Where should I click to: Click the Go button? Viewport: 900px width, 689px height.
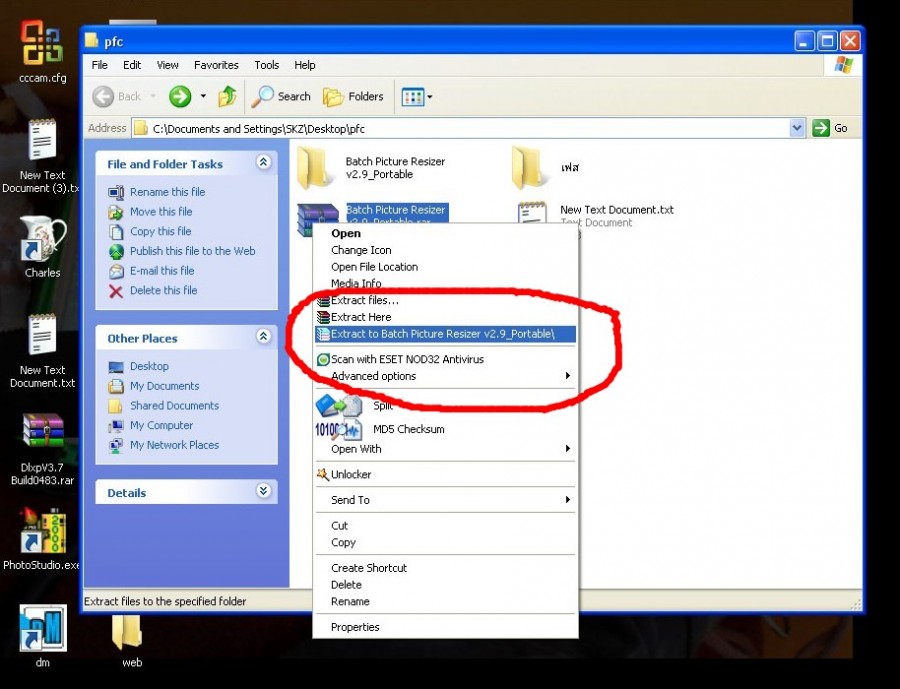tap(830, 128)
